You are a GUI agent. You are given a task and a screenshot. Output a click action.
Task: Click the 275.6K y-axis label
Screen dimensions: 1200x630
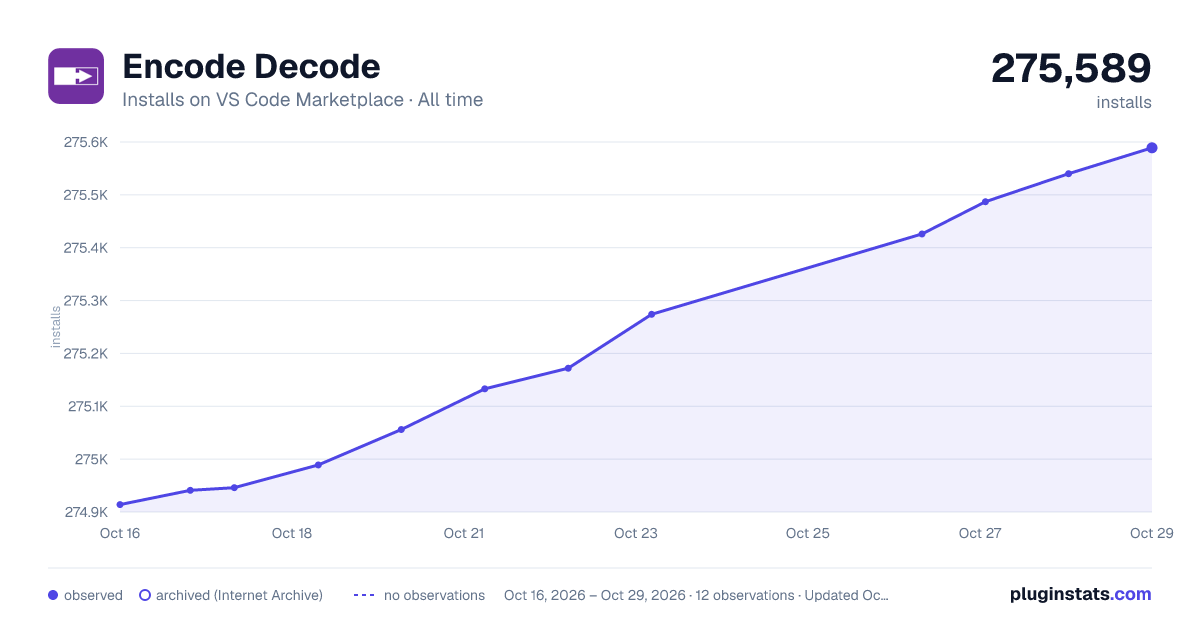pyautogui.click(x=86, y=142)
